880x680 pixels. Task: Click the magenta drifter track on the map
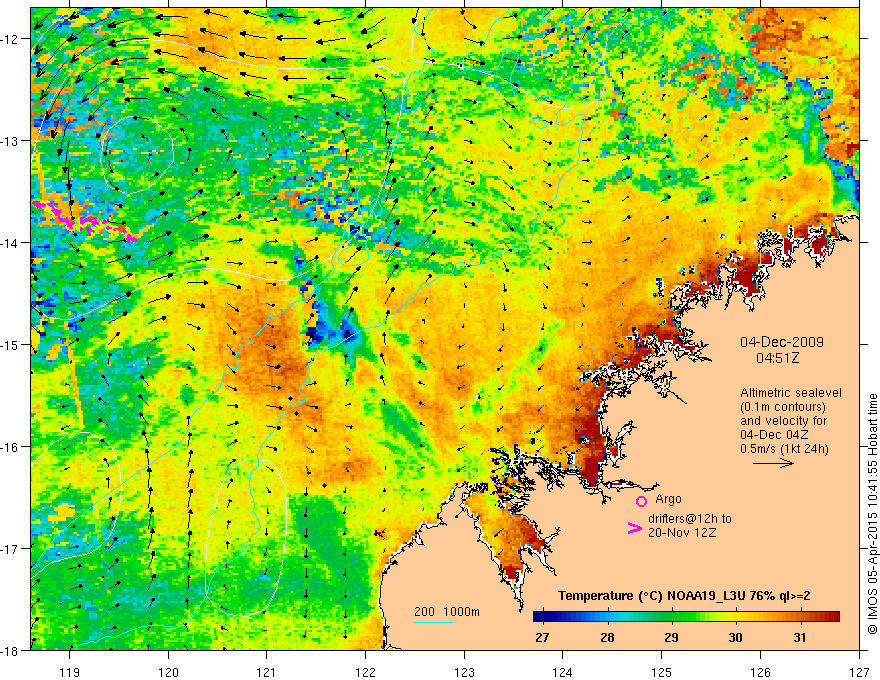(84, 221)
